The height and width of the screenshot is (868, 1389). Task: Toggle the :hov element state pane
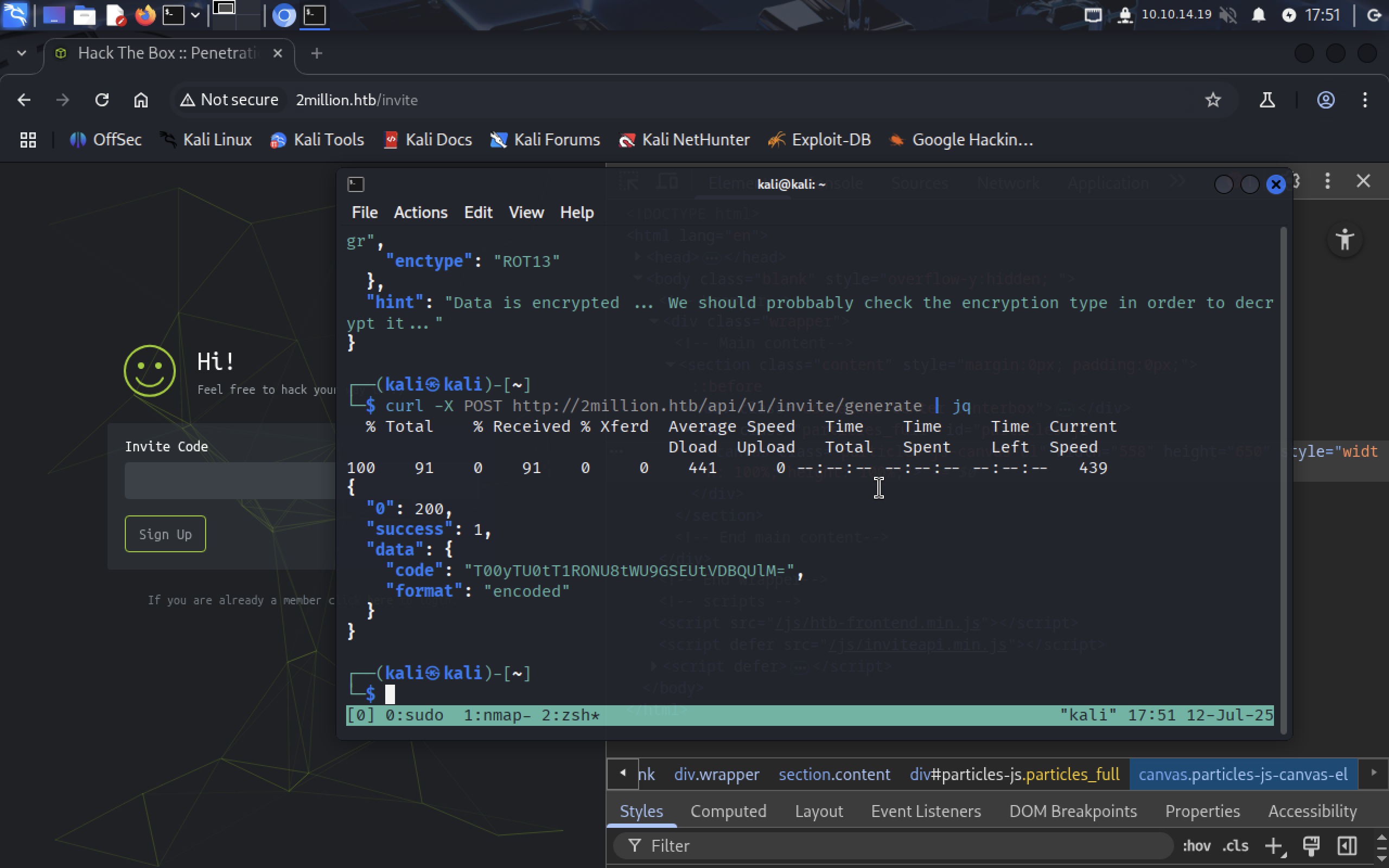1197,846
